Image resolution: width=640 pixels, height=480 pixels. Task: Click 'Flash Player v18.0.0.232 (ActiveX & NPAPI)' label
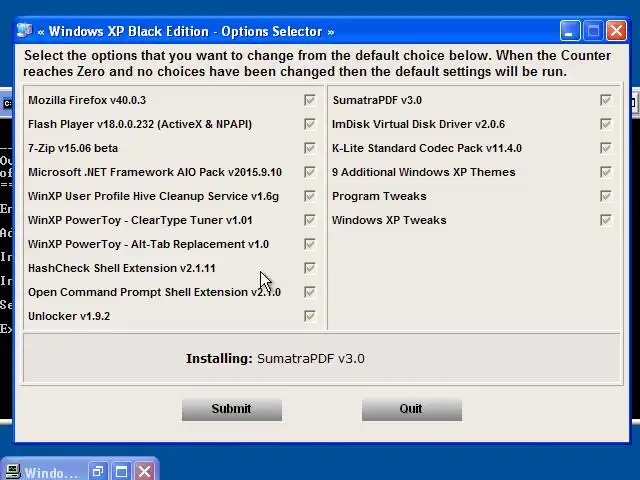point(140,124)
